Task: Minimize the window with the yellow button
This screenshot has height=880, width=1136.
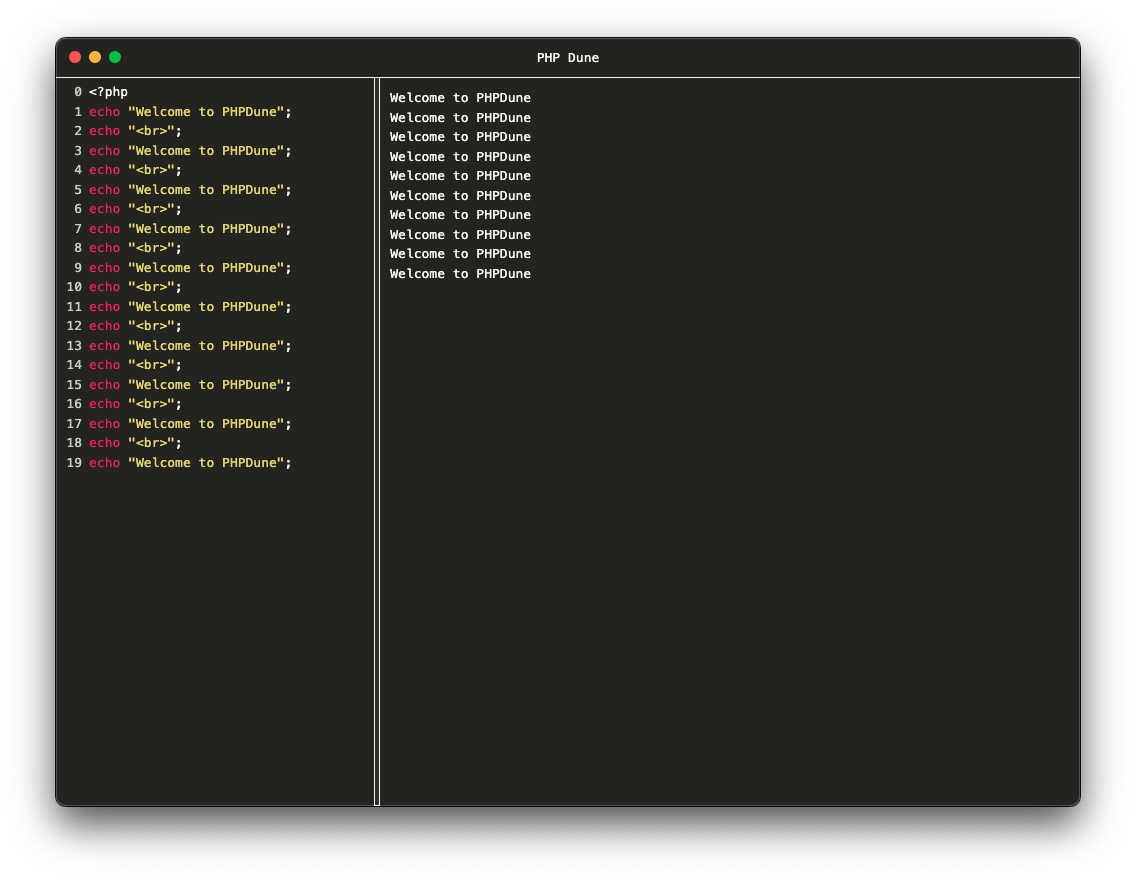Action: tap(95, 57)
